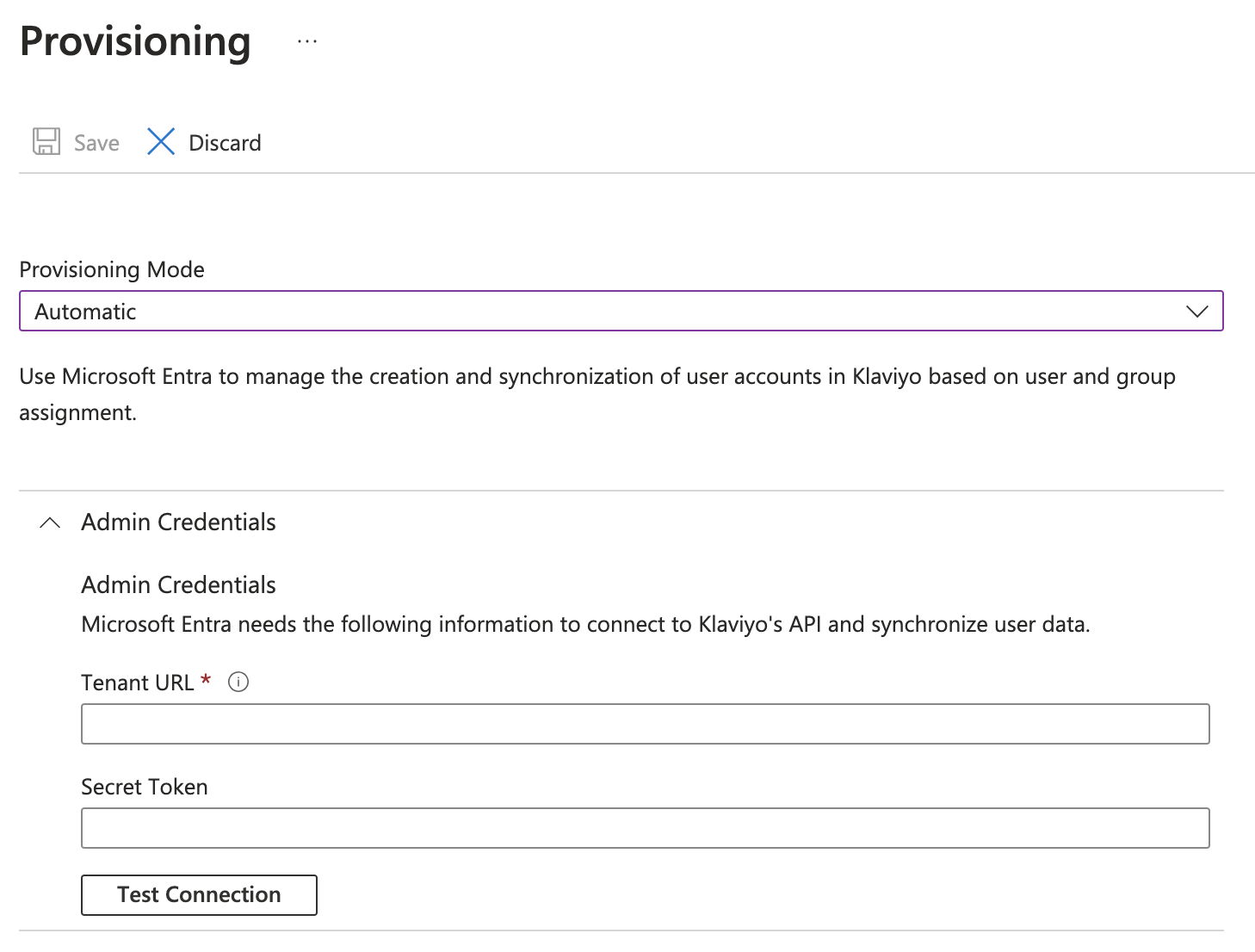Discard the pending provisioning changes

(205, 142)
